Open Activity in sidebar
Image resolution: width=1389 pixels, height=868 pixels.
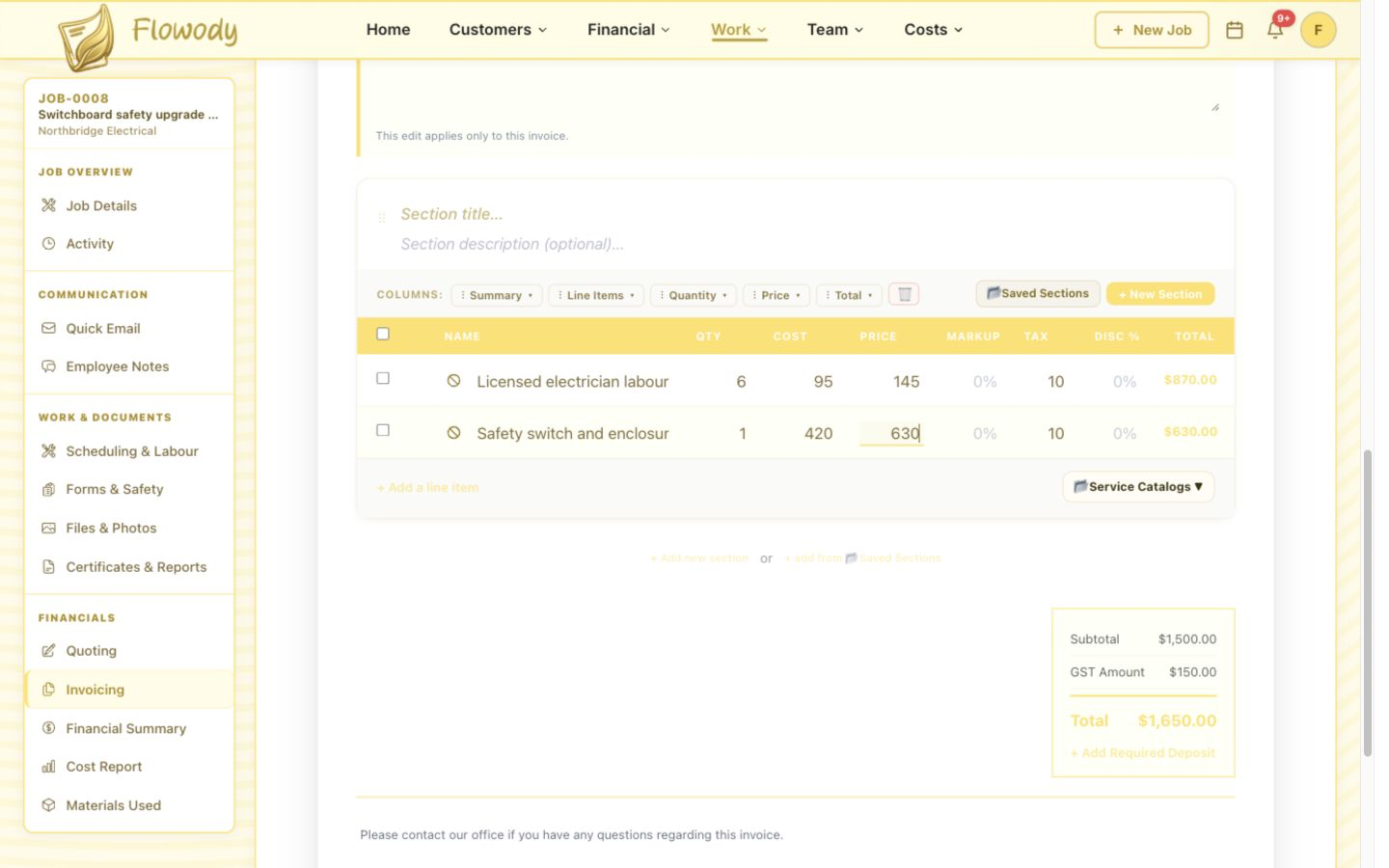pyautogui.click(x=128, y=244)
